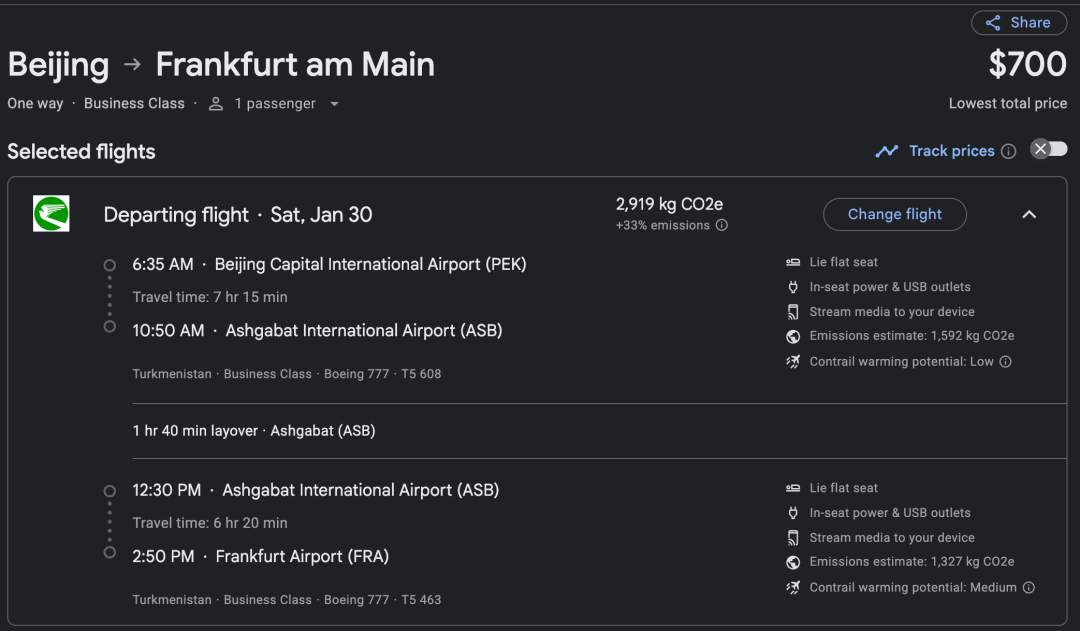The image size is (1080, 631).
Task: Click the Track prices link text
Action: (951, 151)
